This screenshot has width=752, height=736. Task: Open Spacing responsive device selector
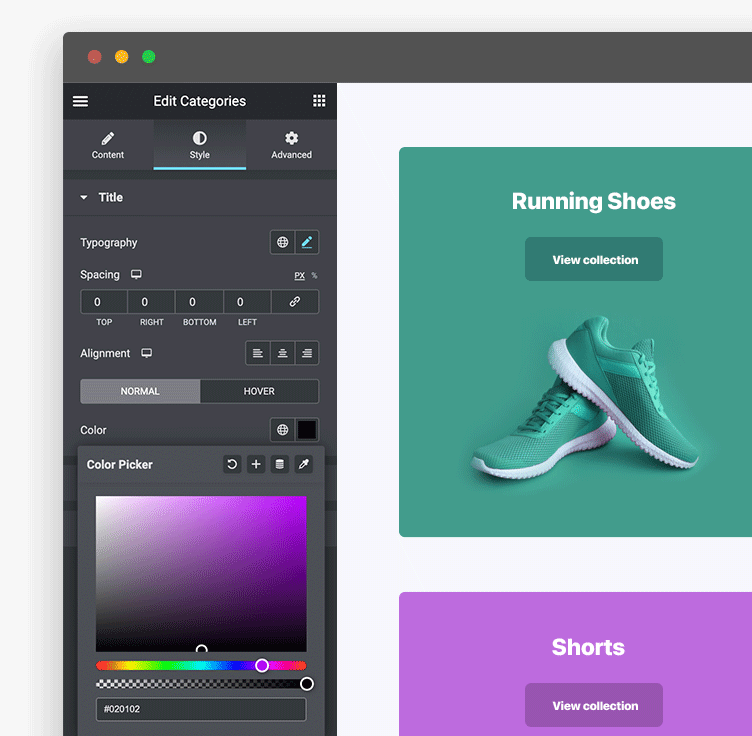[x=136, y=275]
